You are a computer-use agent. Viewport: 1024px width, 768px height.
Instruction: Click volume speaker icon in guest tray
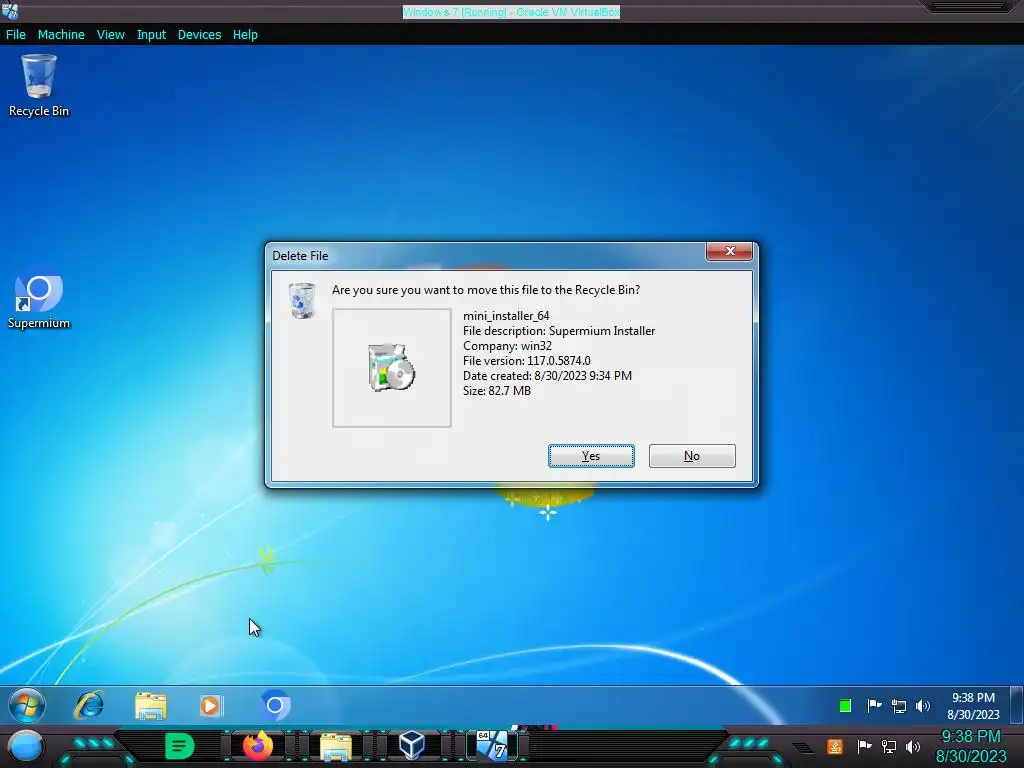pos(923,705)
